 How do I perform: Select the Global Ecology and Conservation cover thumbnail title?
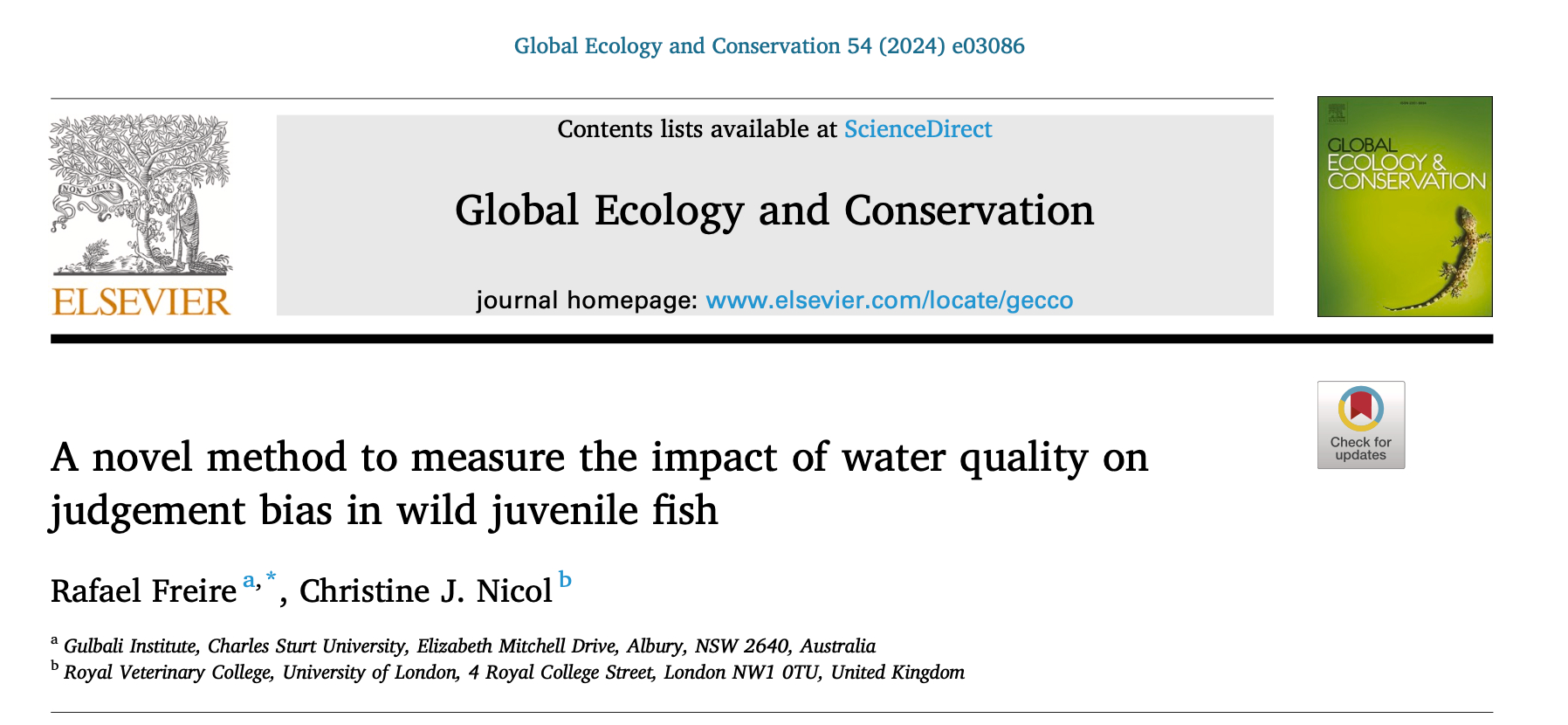click(x=1405, y=163)
